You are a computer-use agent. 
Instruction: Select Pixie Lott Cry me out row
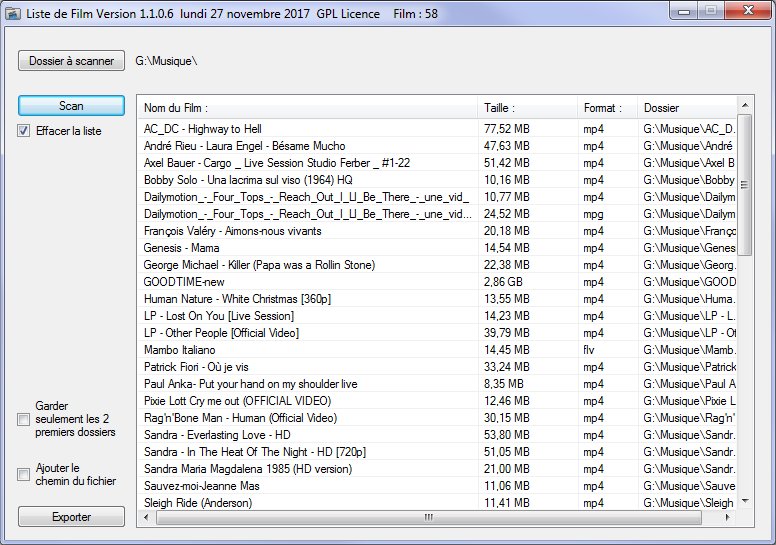437,401
